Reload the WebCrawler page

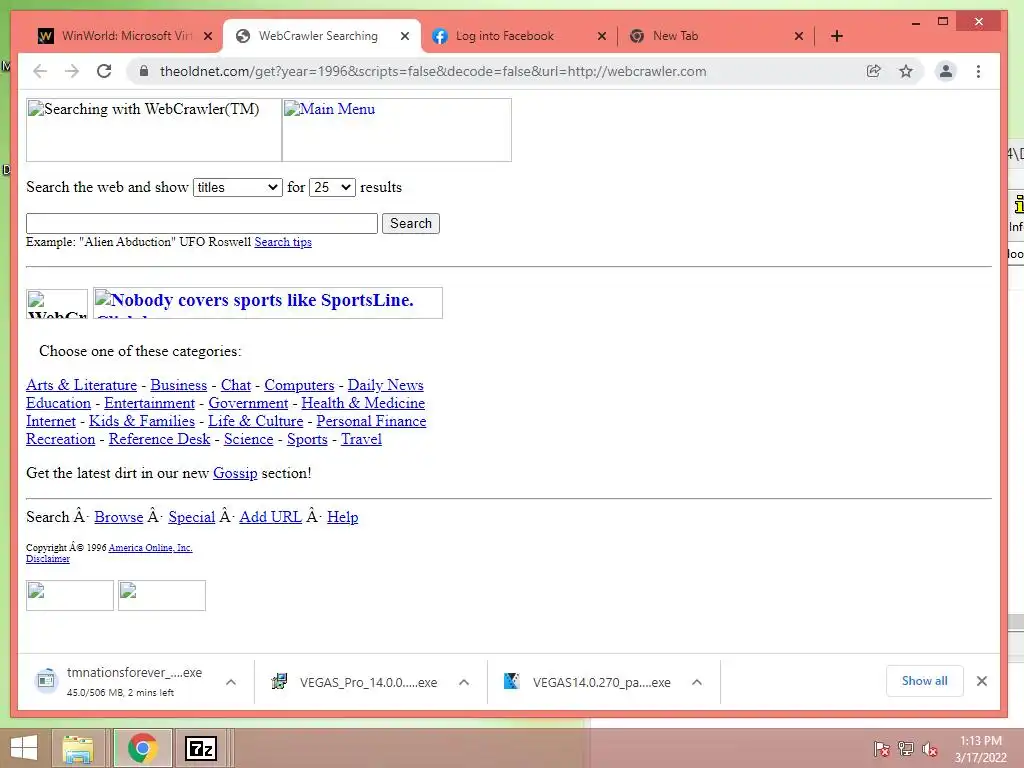(x=104, y=71)
